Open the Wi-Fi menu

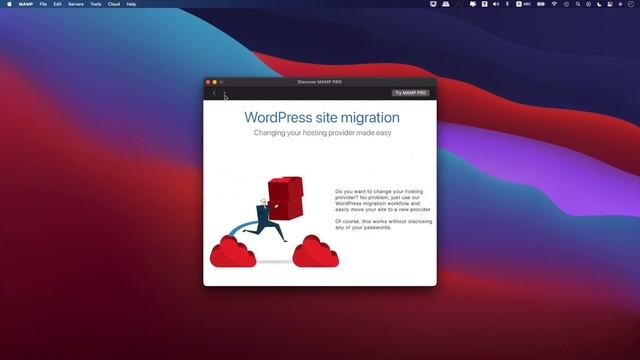(x=554, y=4)
